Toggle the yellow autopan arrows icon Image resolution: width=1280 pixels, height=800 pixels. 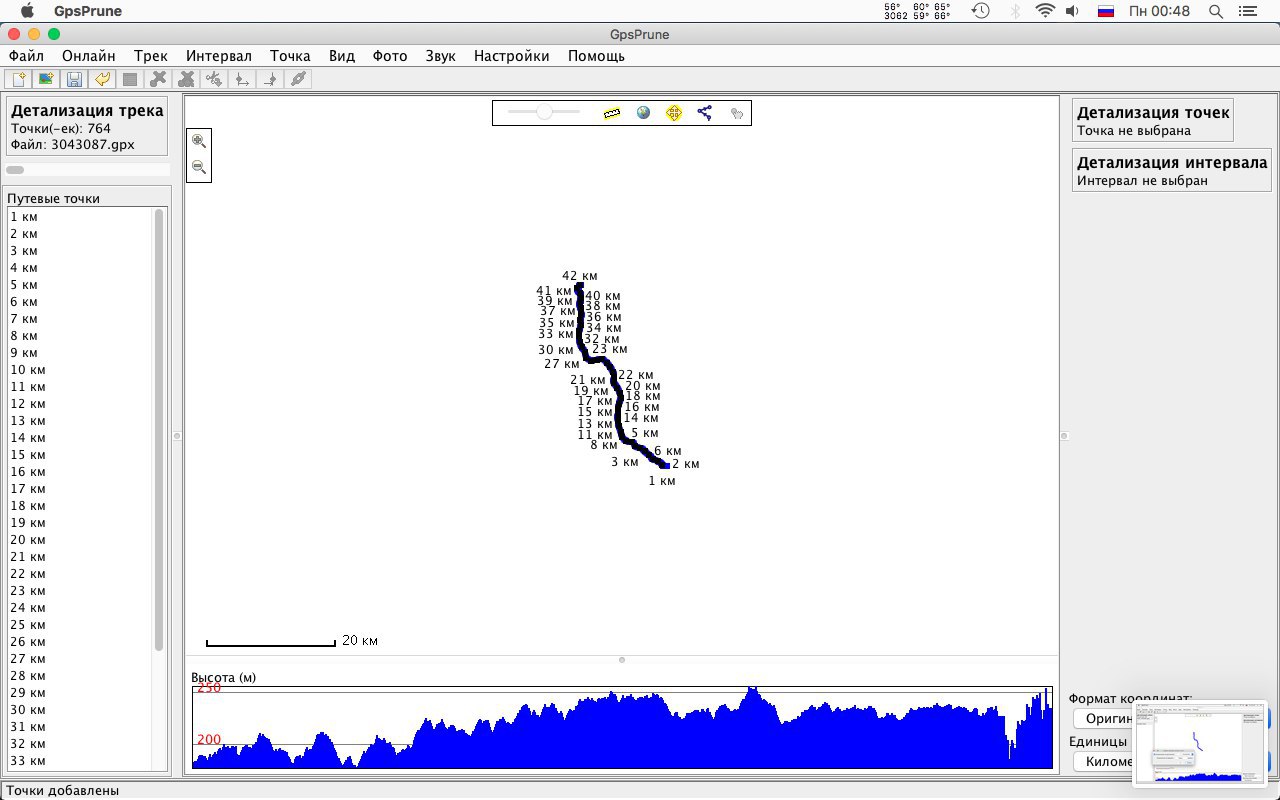tap(674, 113)
